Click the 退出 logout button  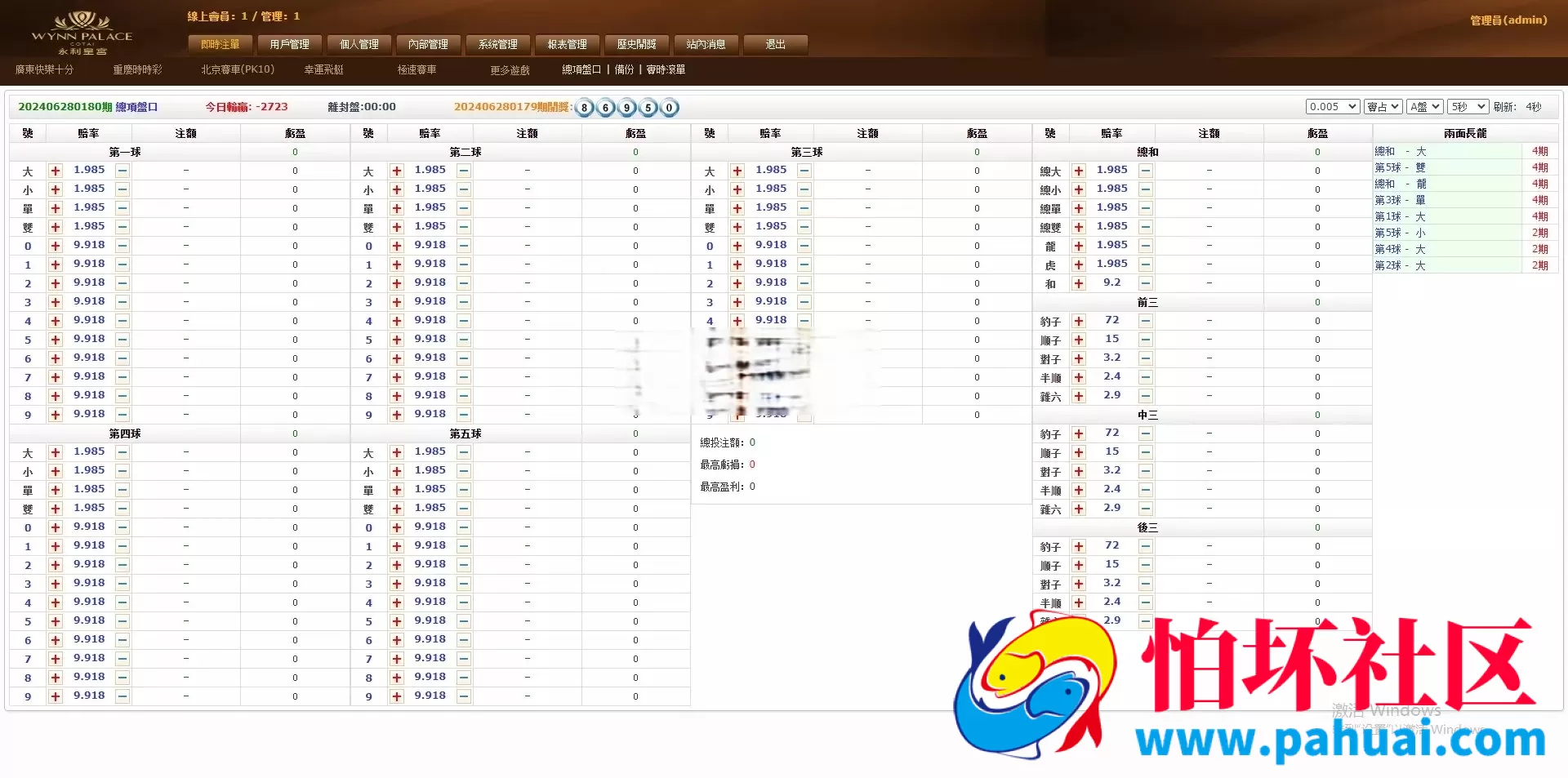coord(776,44)
